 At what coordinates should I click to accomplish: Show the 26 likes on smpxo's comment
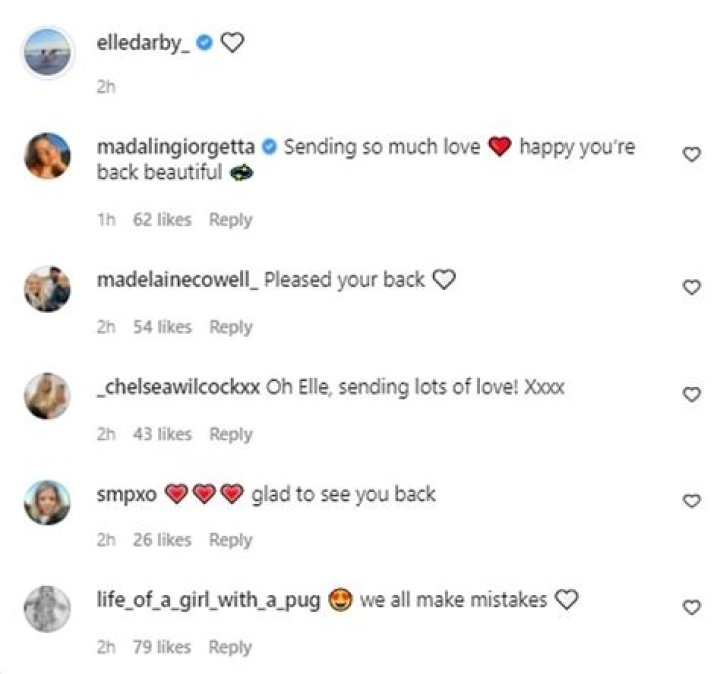tap(162, 540)
